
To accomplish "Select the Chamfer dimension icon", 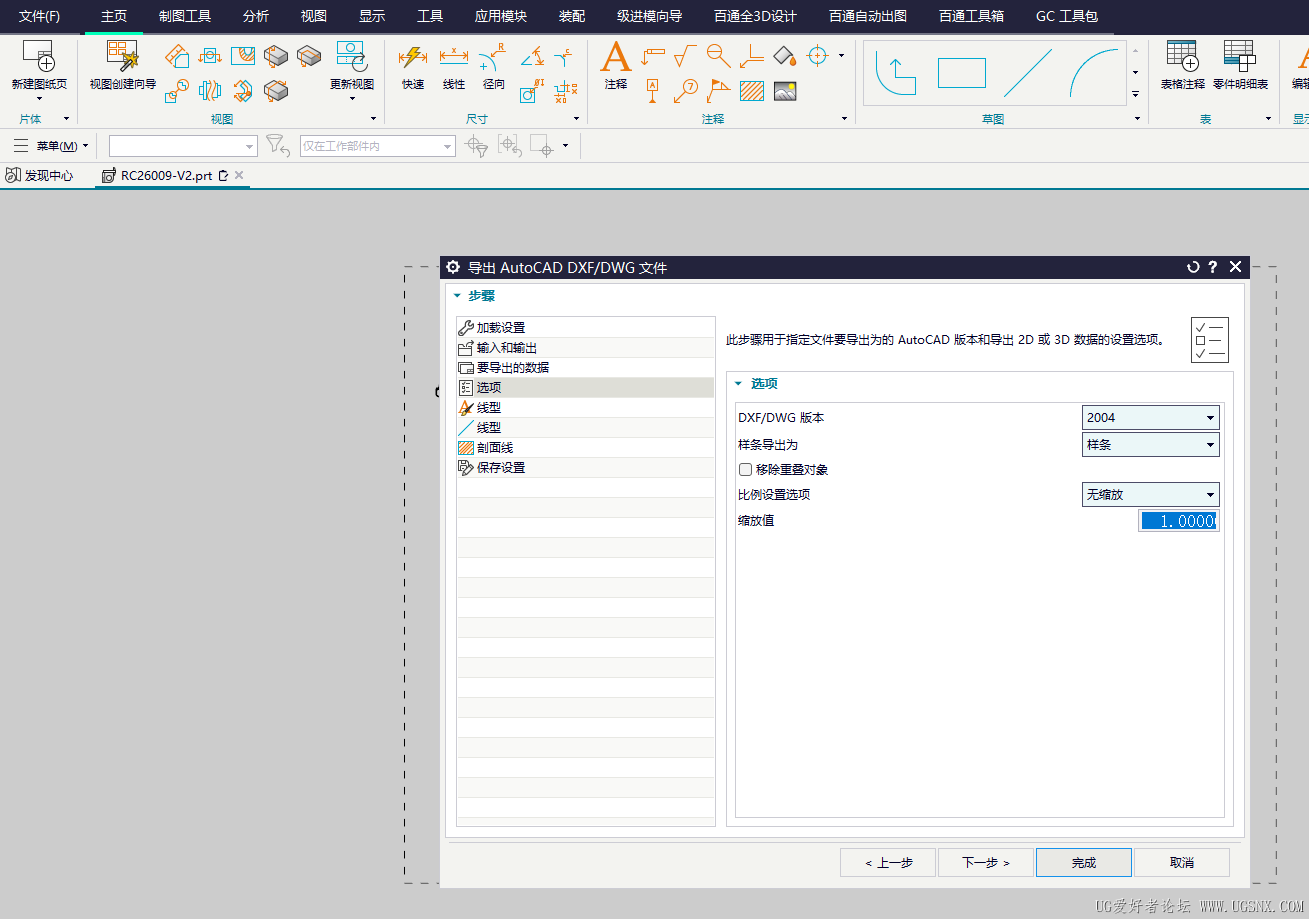I will 565,56.
